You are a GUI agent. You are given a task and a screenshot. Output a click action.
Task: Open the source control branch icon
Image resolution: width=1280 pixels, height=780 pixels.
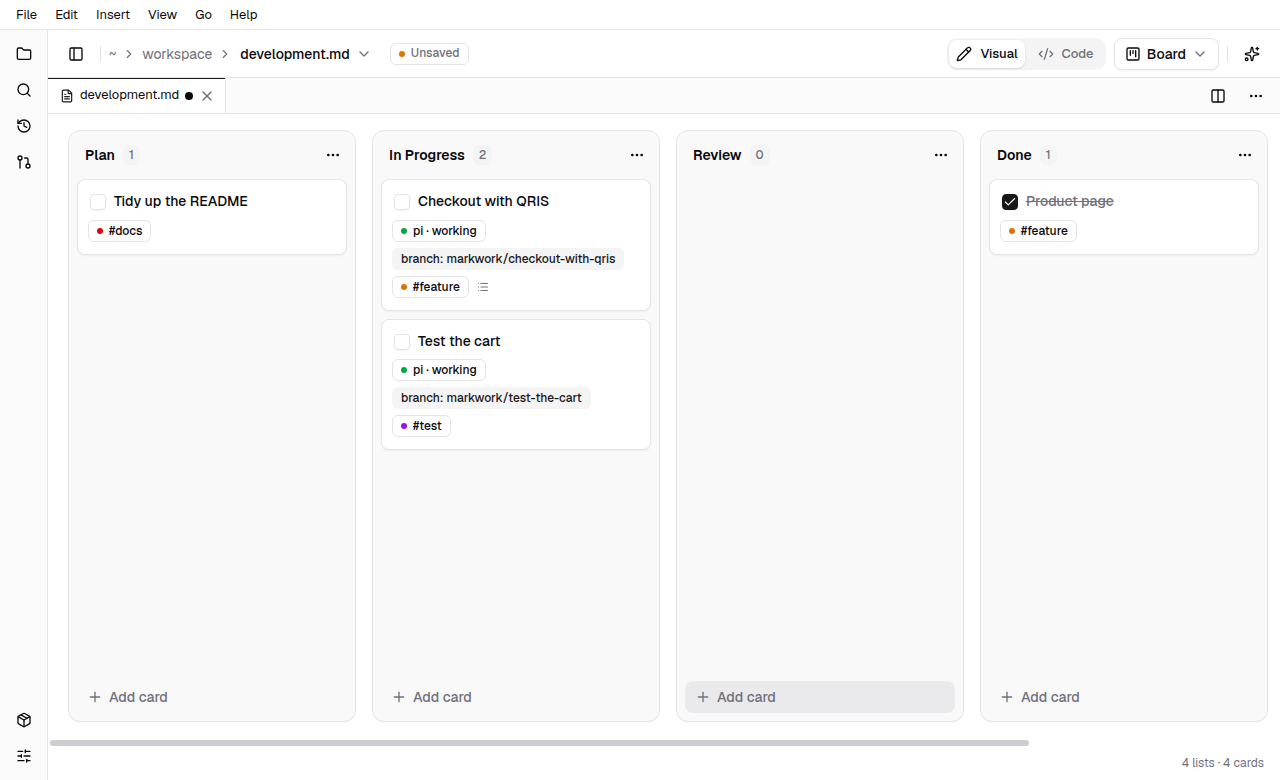[x=24, y=162]
